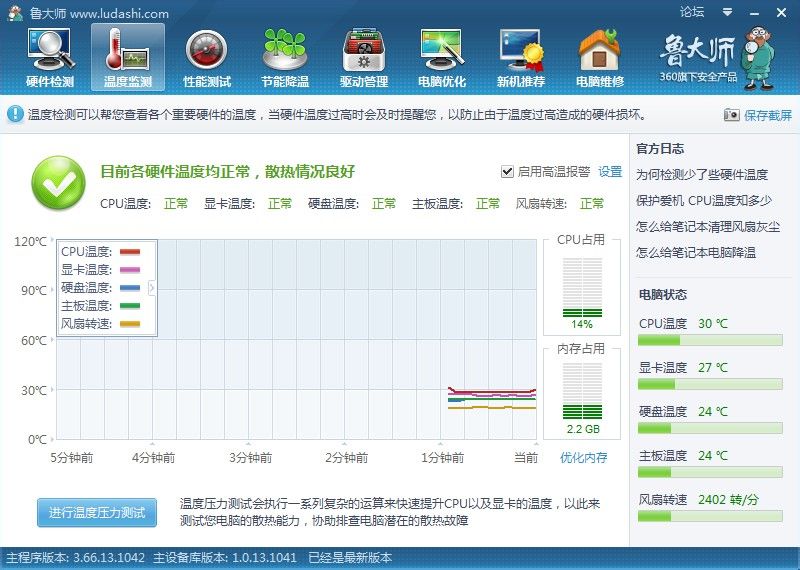Click the camera icon beside 保存截屏
Viewport: 800px width, 570px height.
pyautogui.click(x=731, y=115)
